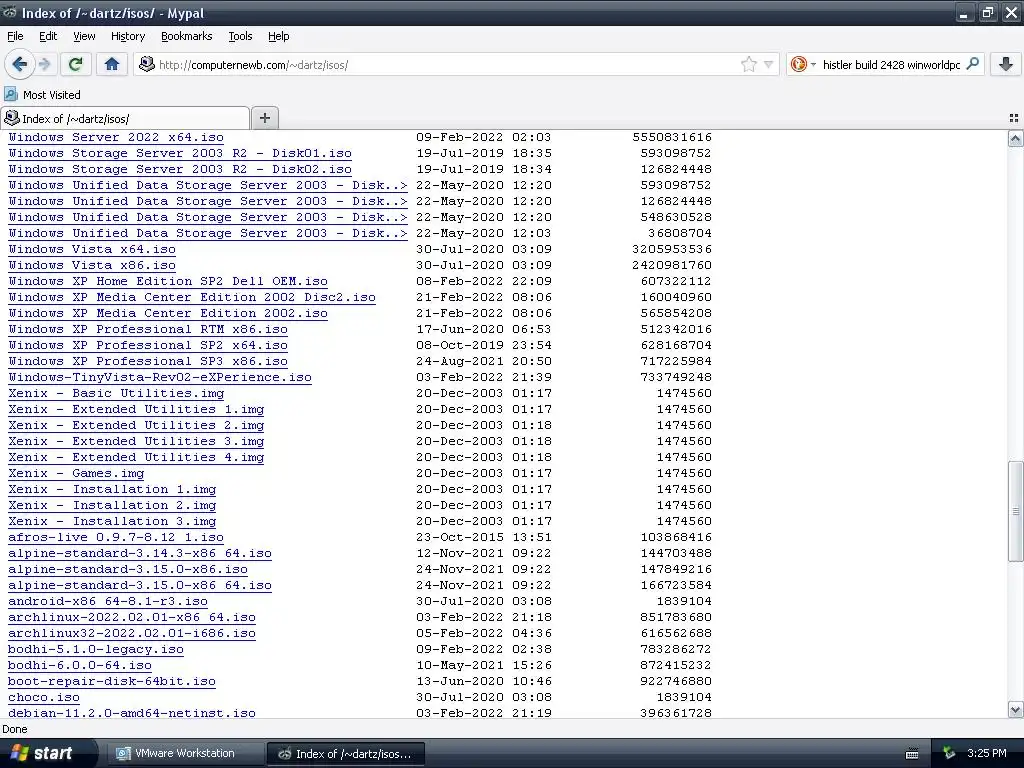The image size is (1024, 768).
Task: Go back with the Back arrow button
Action: (19, 64)
